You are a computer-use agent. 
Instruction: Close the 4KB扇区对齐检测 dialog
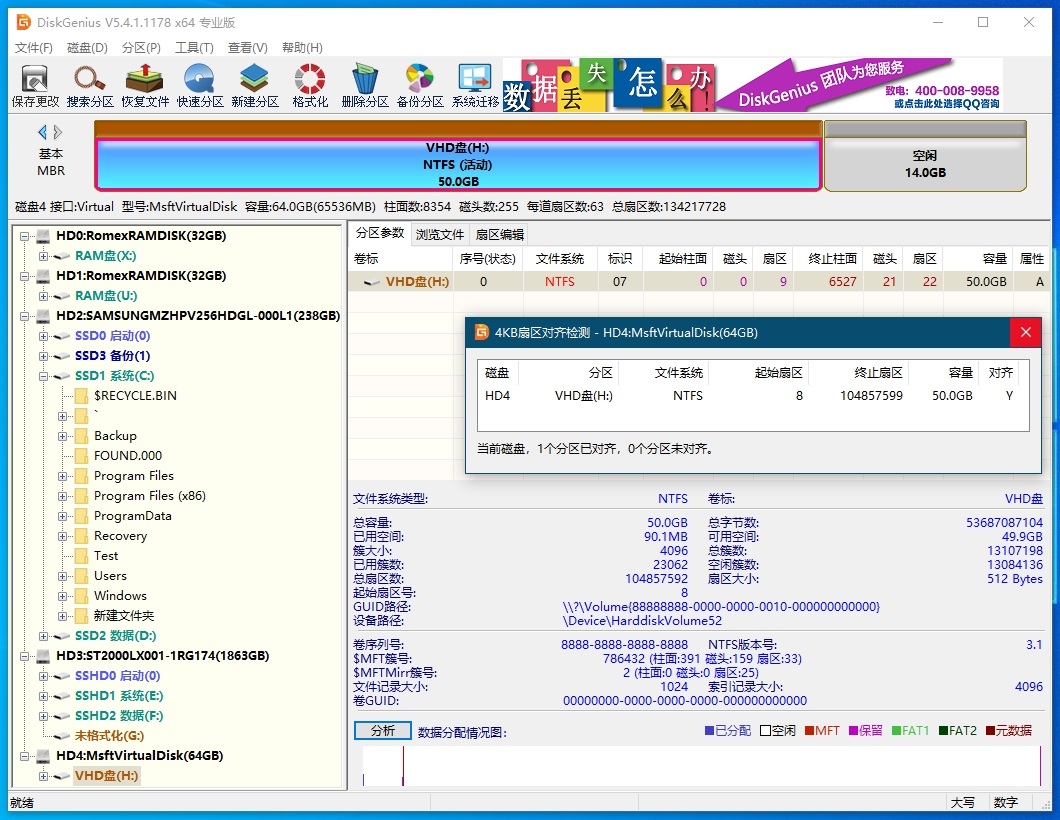pos(1026,332)
